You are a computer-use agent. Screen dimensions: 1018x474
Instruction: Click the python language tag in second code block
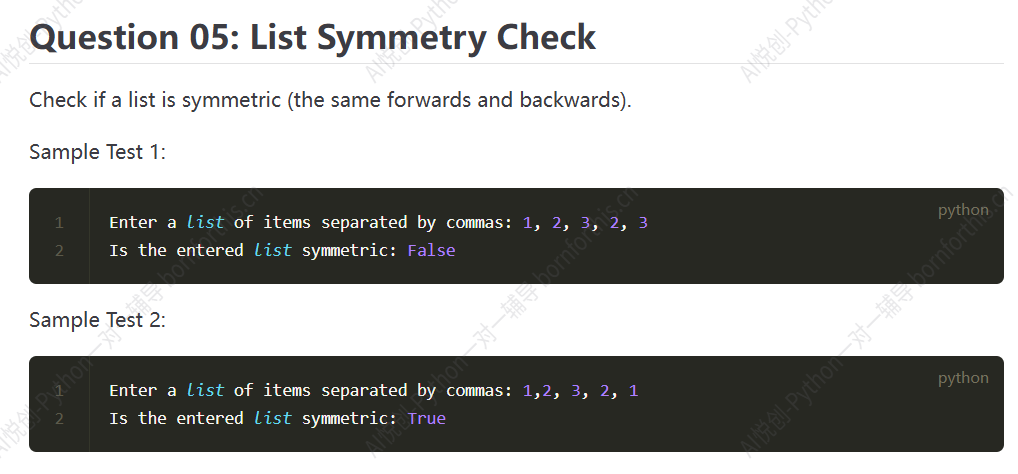963,378
